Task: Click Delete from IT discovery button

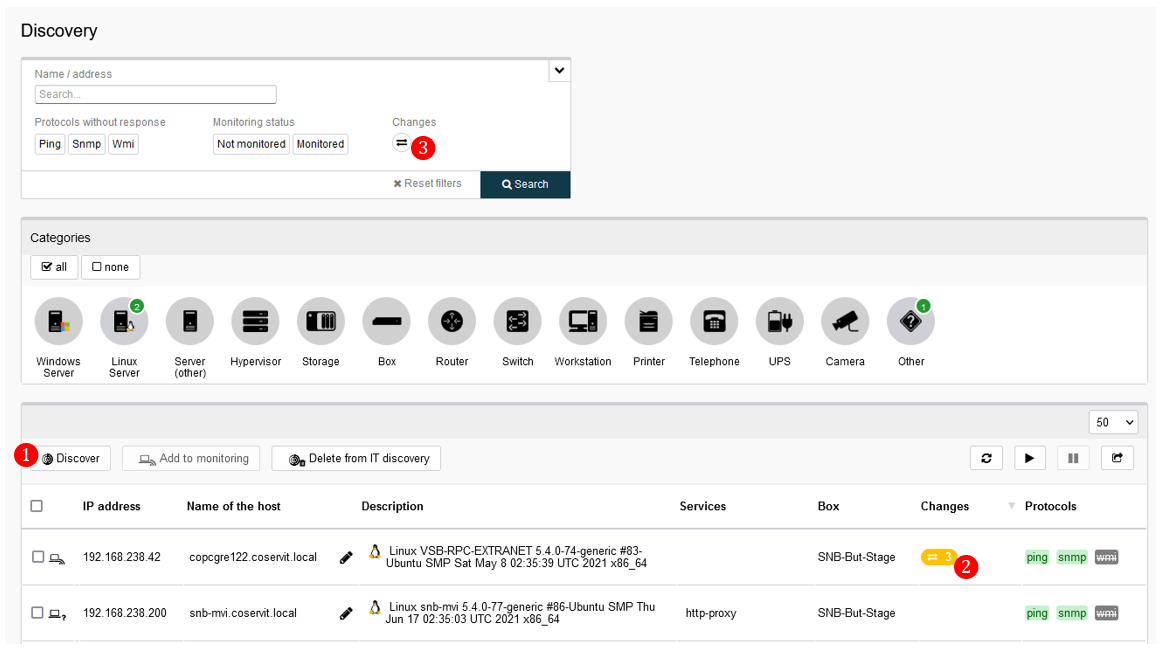Action: pos(356,458)
